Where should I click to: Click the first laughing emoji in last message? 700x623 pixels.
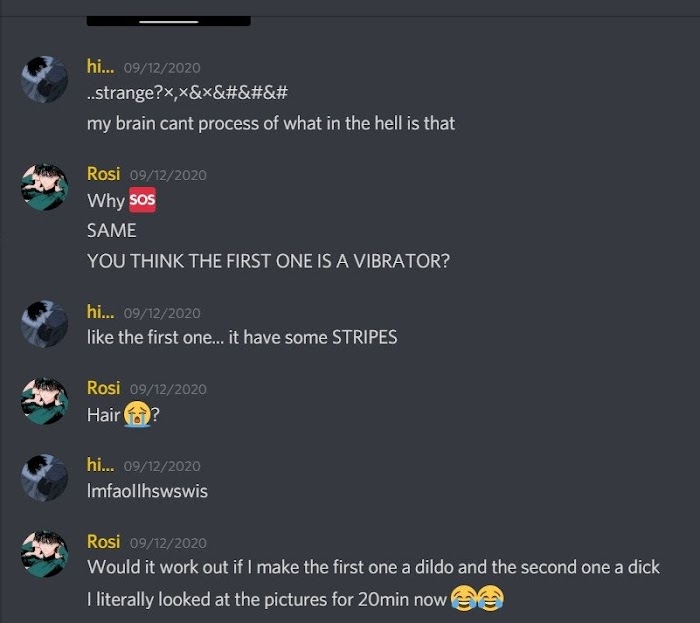(462, 598)
